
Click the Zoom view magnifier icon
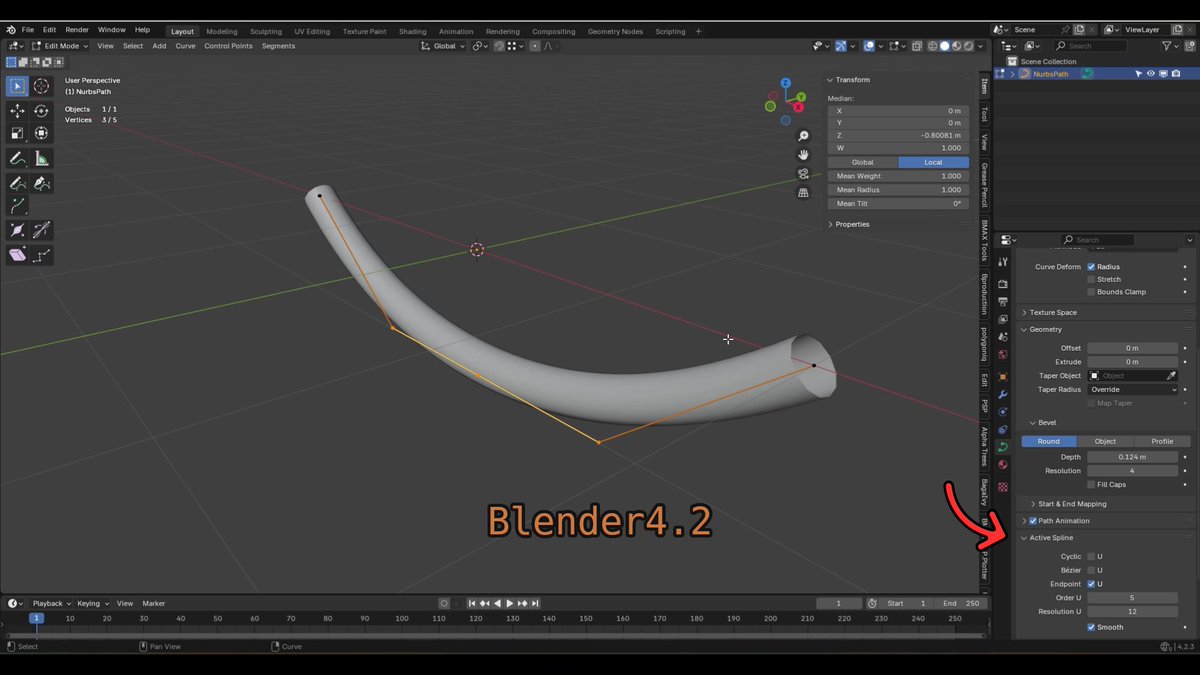click(803, 136)
